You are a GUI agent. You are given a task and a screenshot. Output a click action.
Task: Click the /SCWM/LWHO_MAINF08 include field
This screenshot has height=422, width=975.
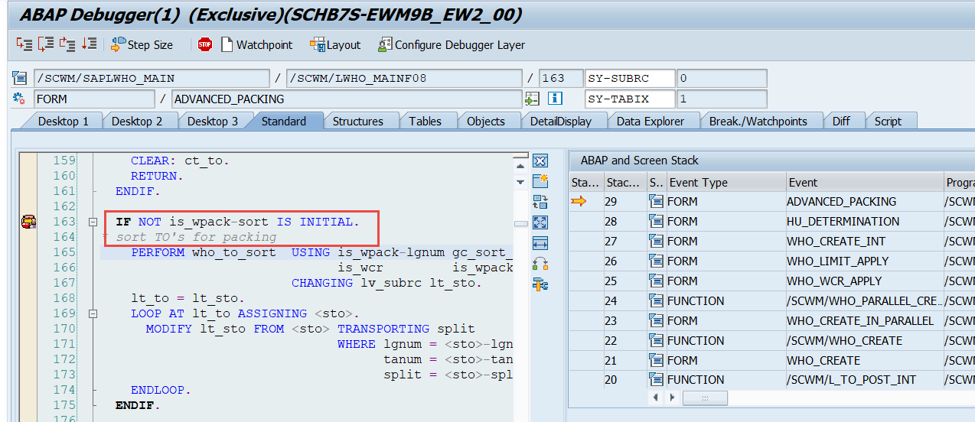point(404,78)
